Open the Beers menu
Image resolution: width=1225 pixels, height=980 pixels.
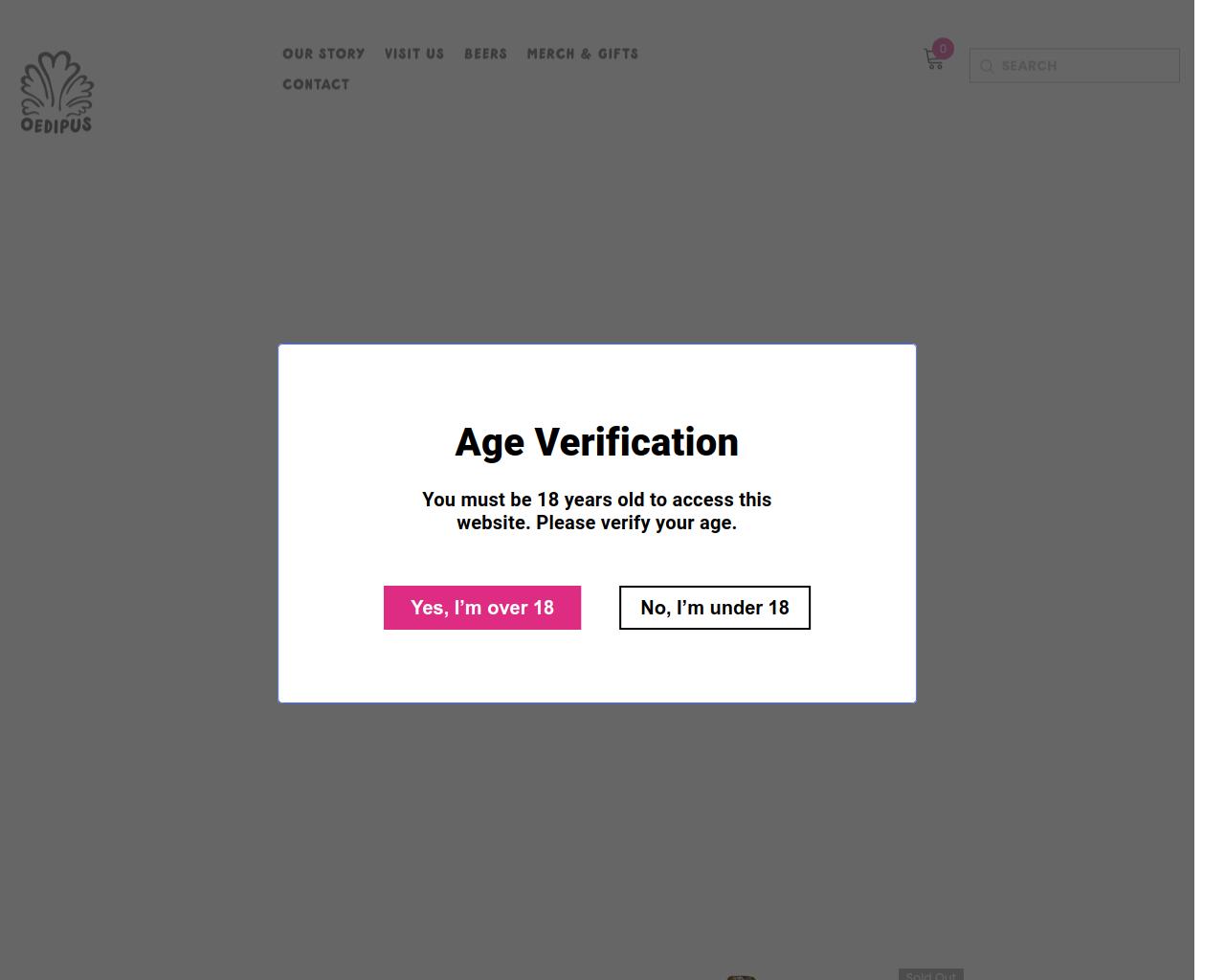[485, 54]
